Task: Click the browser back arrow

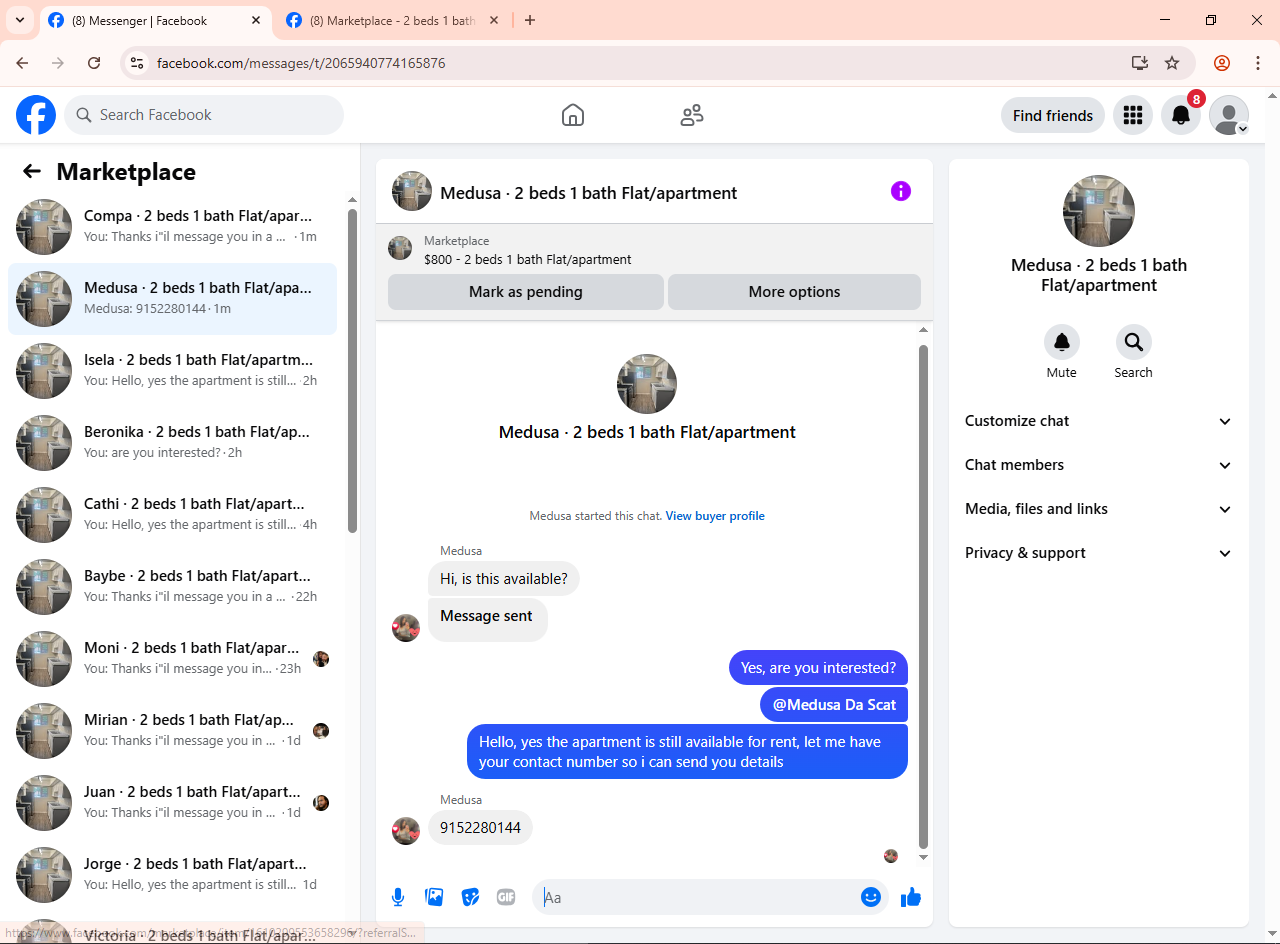Action: pyautogui.click(x=22, y=63)
